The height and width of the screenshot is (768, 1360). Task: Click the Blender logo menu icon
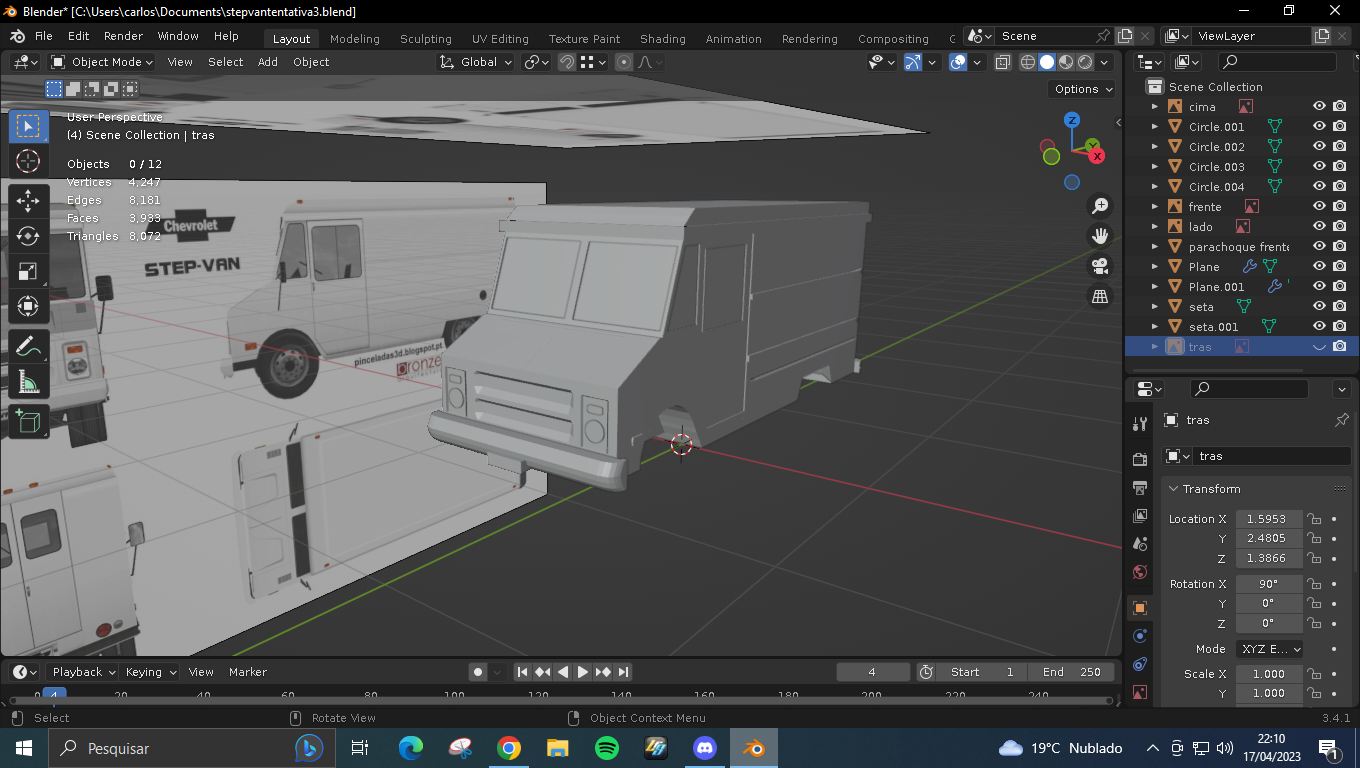pyautogui.click(x=18, y=36)
